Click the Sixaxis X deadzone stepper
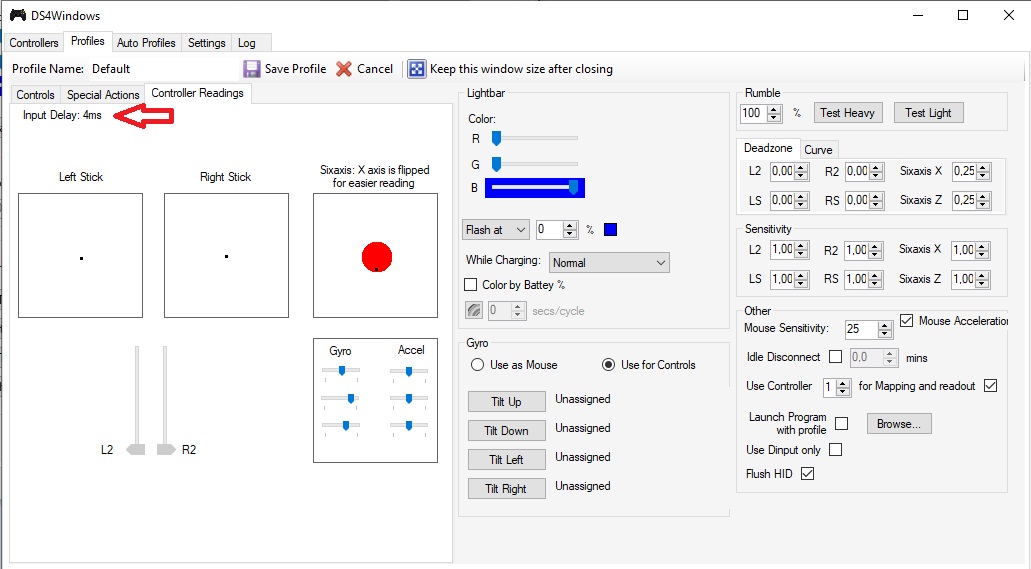 983,172
